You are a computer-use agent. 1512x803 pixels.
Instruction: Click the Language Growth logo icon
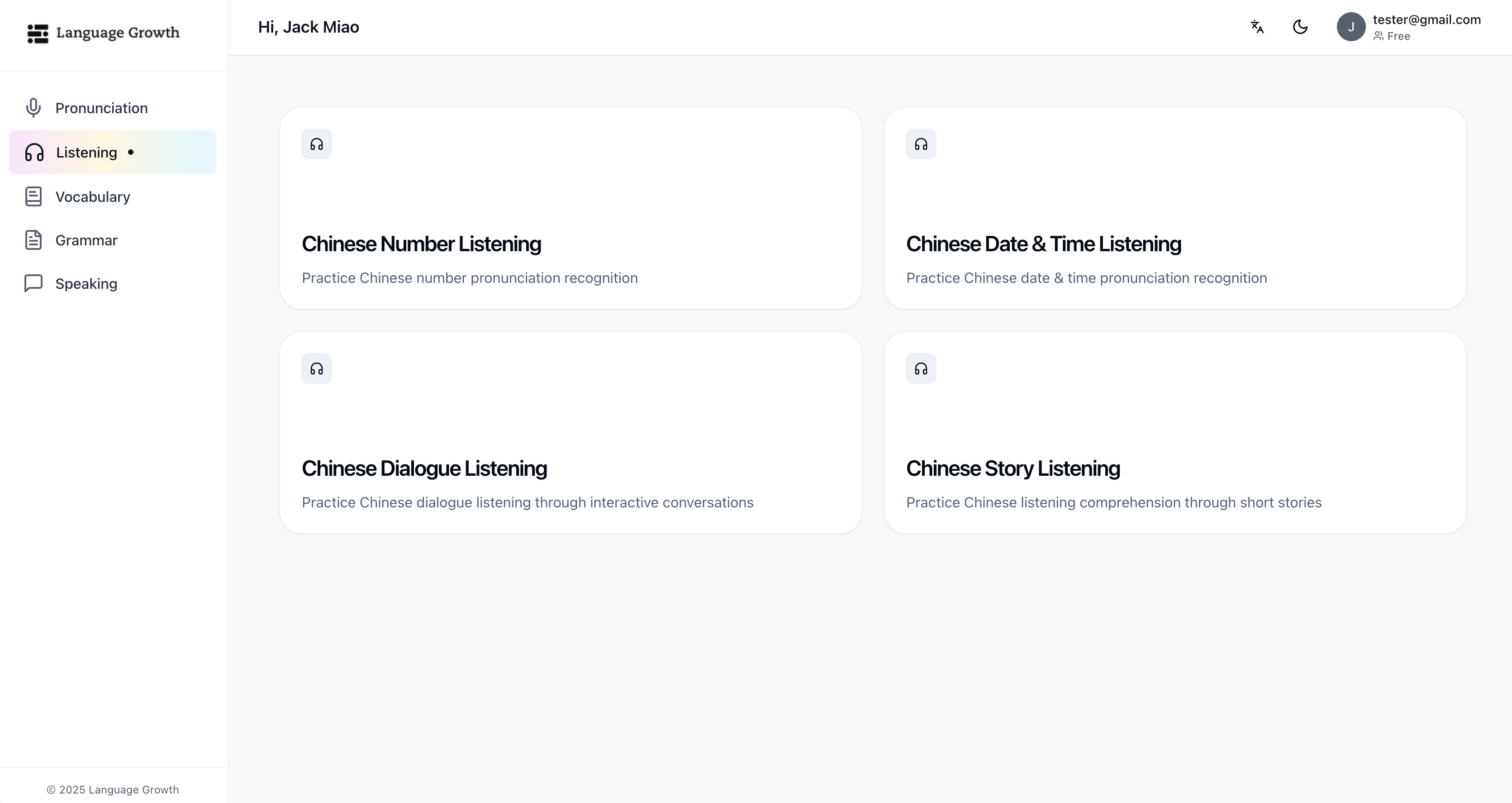pyautogui.click(x=38, y=33)
